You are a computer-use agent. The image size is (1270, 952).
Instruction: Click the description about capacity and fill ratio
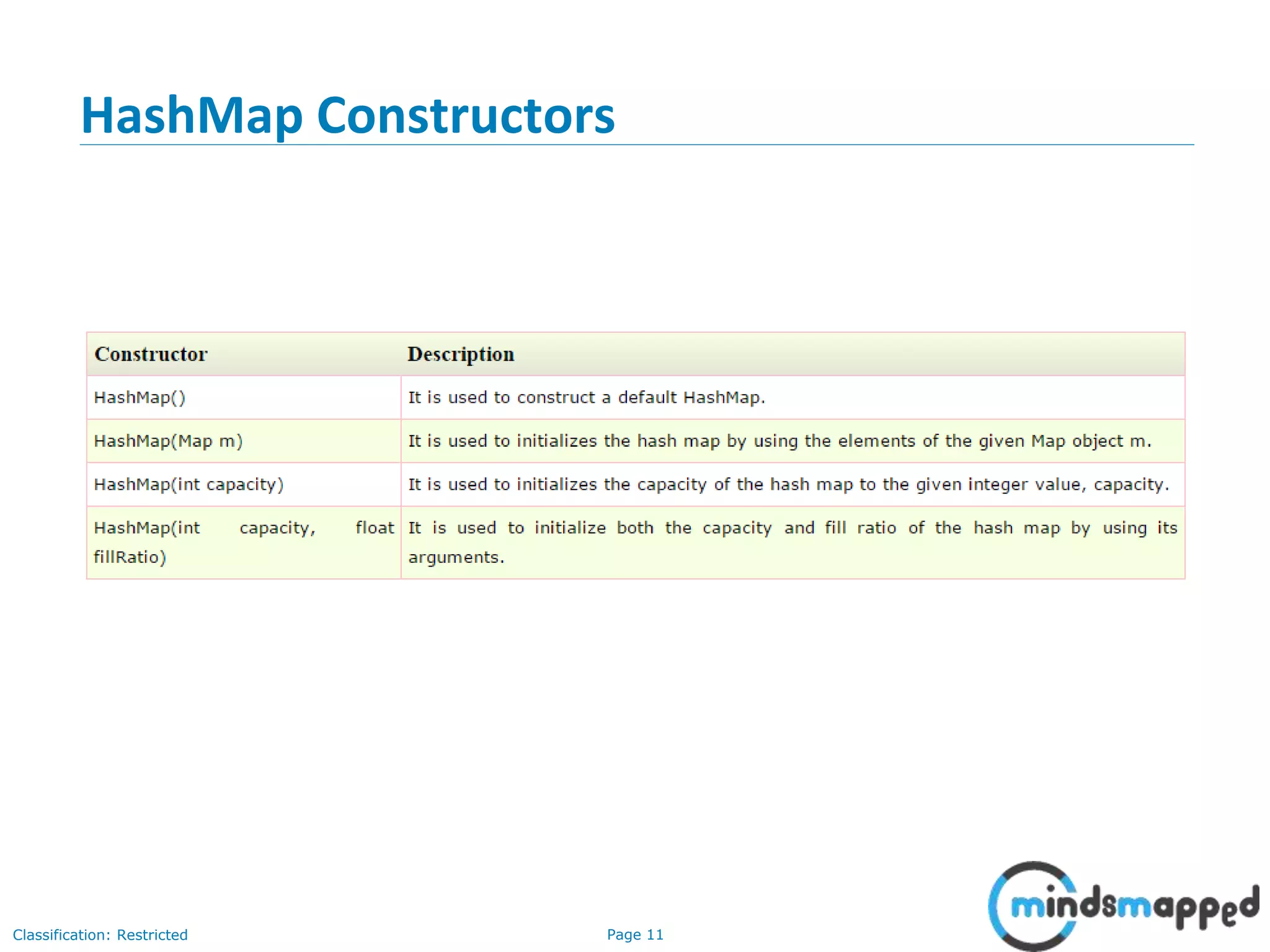tap(793, 542)
